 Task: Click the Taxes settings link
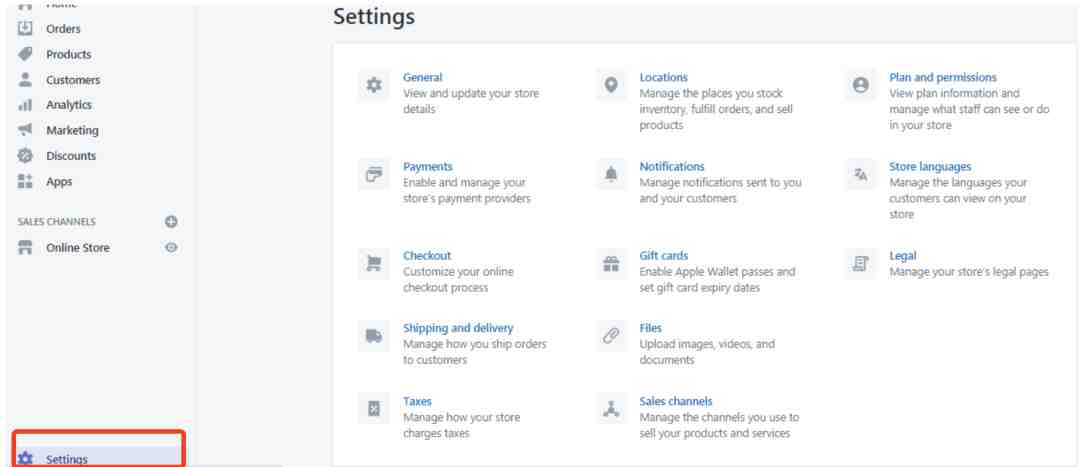pos(417,401)
